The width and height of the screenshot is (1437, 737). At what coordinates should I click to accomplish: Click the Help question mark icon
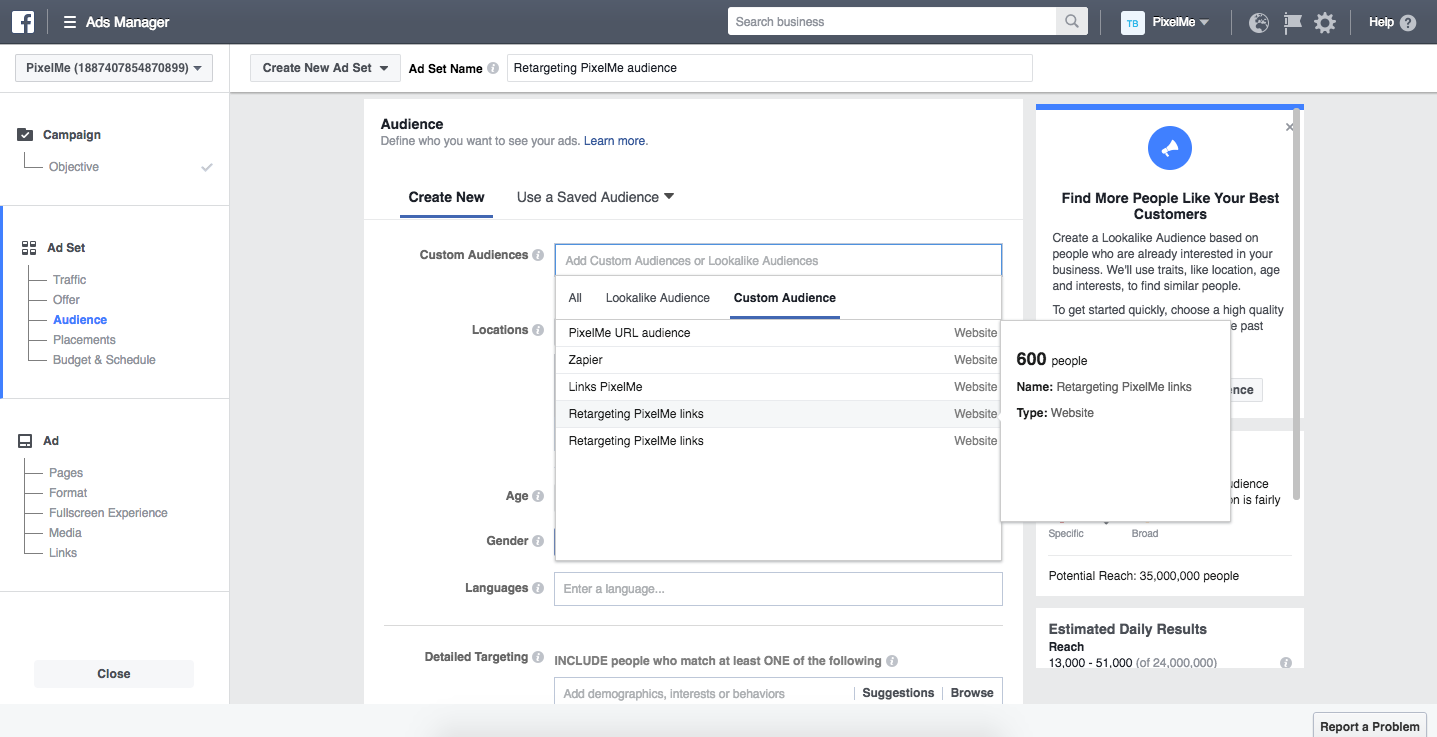(x=1408, y=23)
